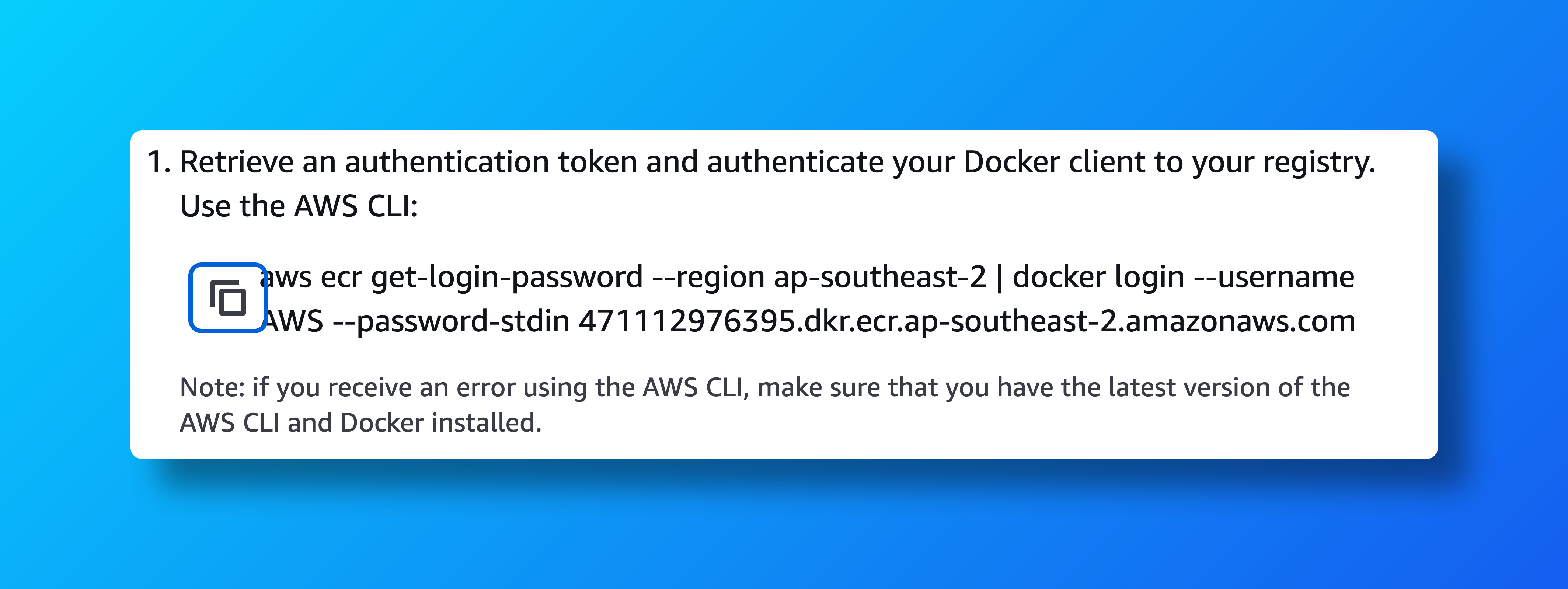The width and height of the screenshot is (1568, 589).
Task: Click the copy command icon
Action: pos(228,297)
